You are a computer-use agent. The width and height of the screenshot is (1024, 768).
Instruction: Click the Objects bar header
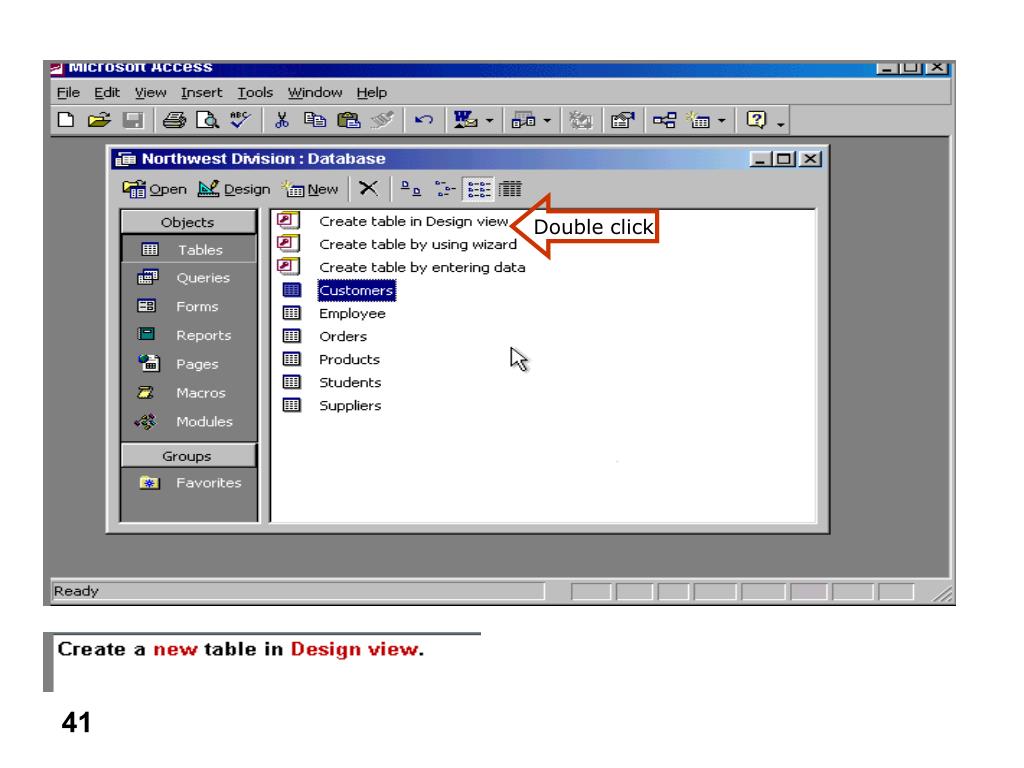pos(188,222)
